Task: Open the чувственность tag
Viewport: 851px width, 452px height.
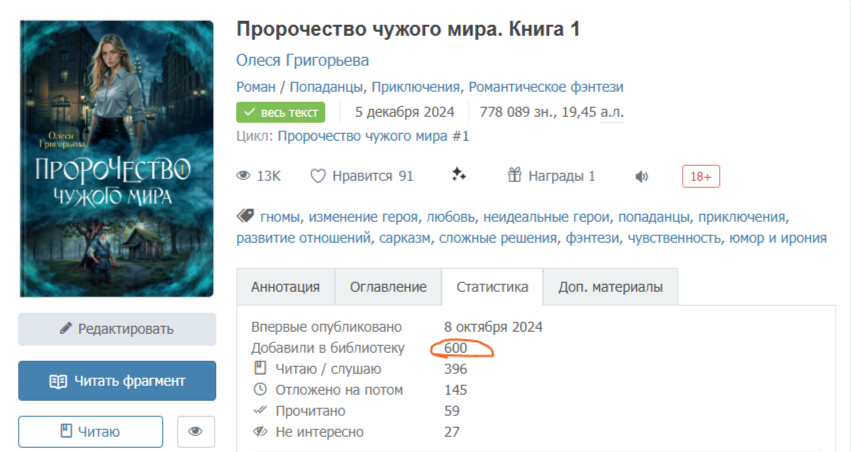Action: click(x=674, y=238)
